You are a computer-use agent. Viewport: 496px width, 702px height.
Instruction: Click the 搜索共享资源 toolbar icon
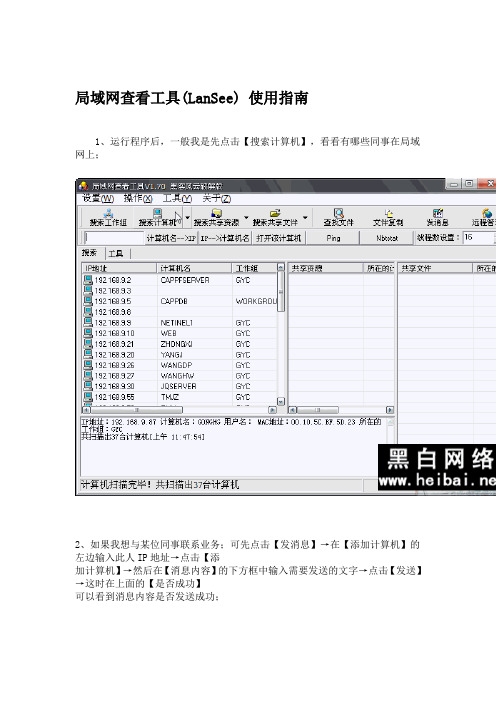click(216, 213)
